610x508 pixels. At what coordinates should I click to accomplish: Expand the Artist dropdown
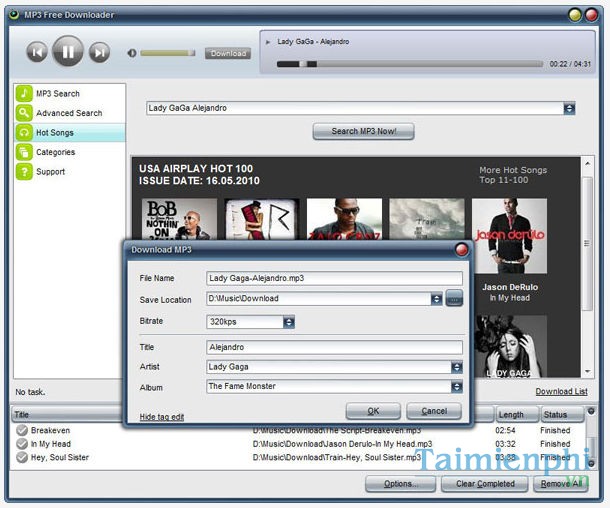click(x=457, y=367)
